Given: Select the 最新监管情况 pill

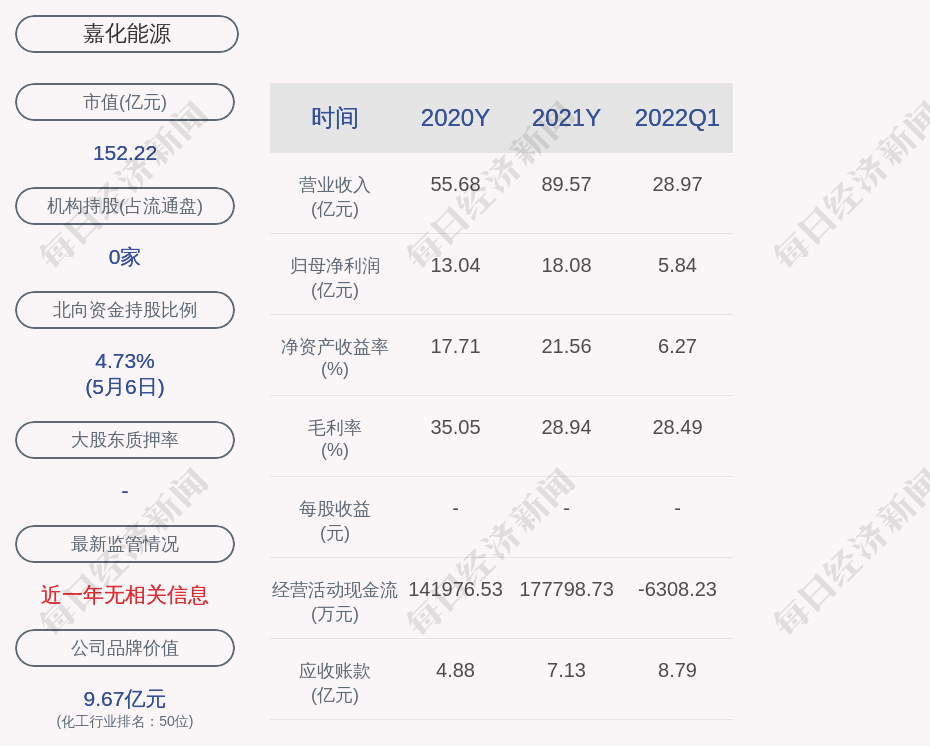Looking at the screenshot, I should click(x=125, y=544).
